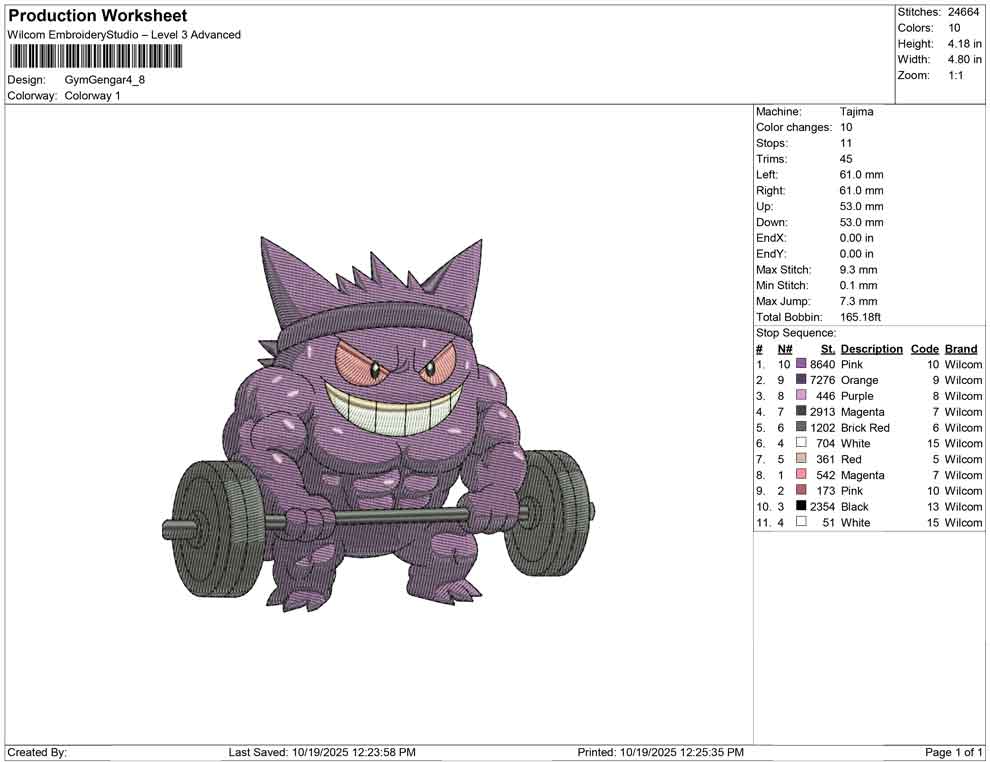
Task: Click the white swatch with 704 stitches
Action: 801,443
